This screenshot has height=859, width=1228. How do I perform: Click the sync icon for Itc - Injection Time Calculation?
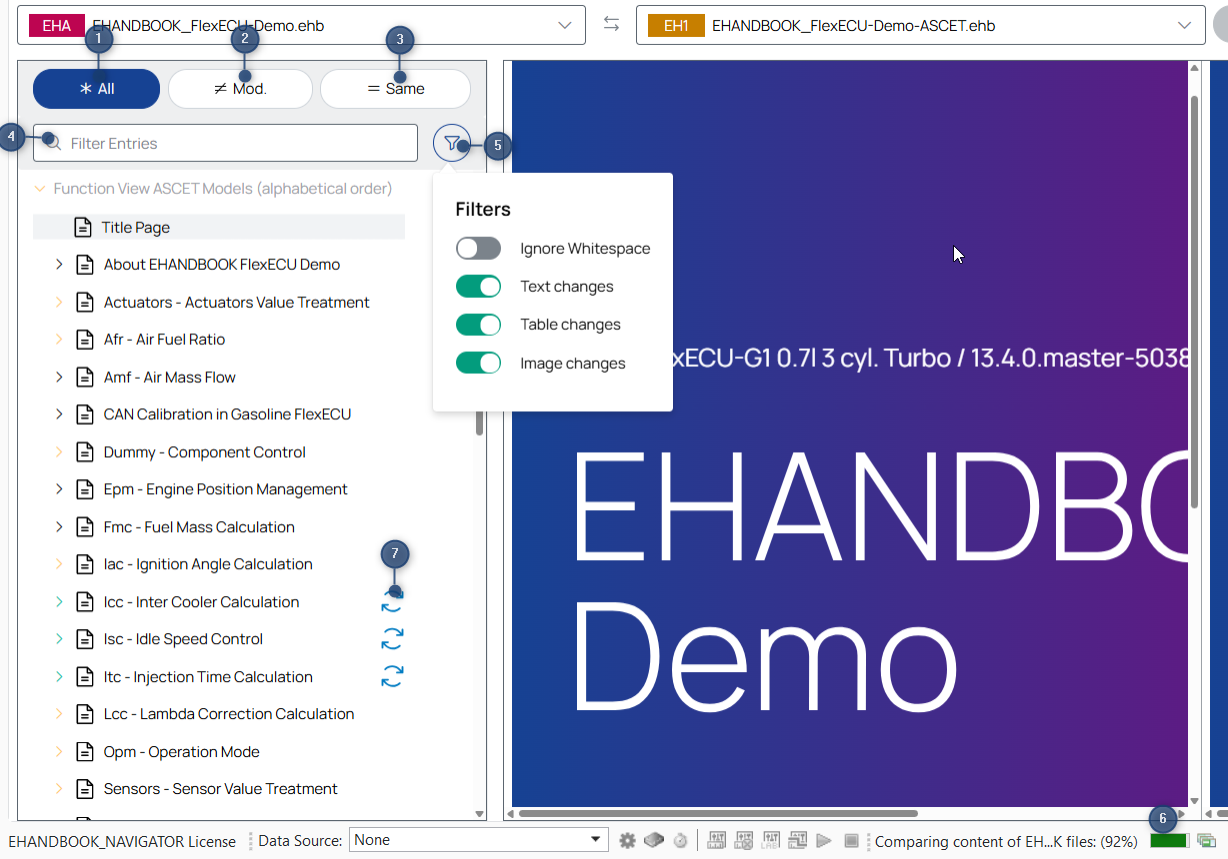point(392,677)
